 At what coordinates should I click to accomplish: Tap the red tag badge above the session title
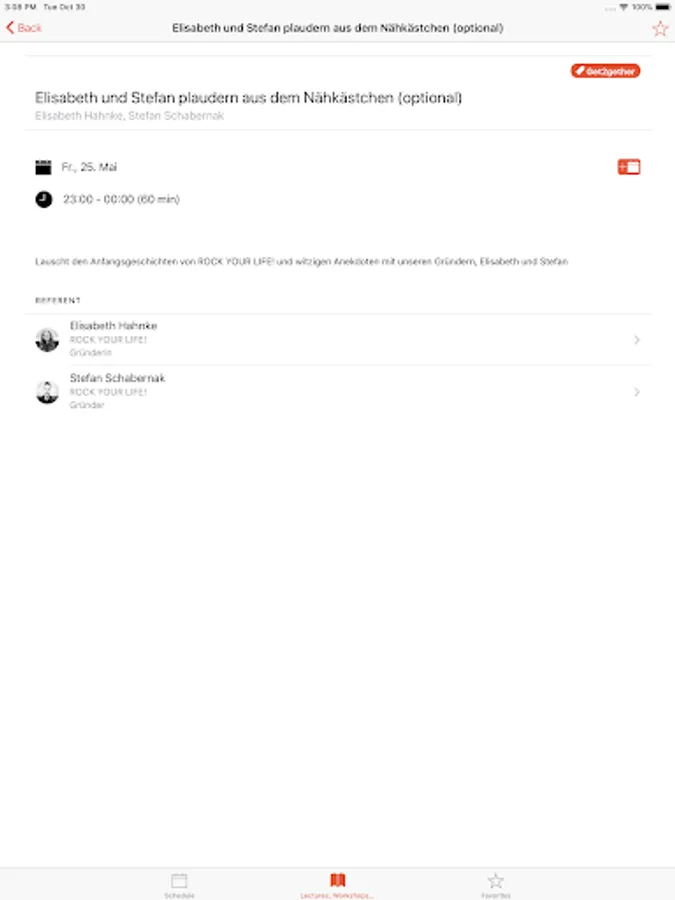tap(606, 71)
